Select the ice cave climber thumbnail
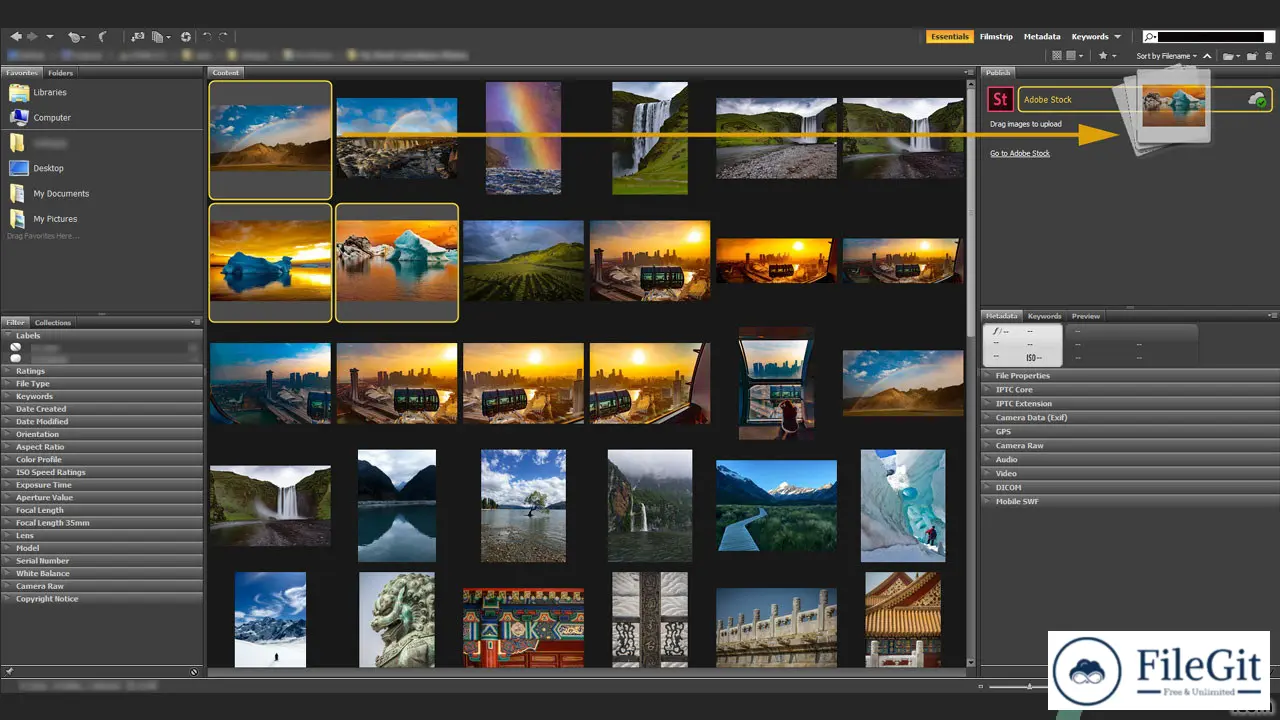1280x720 pixels. [903, 505]
